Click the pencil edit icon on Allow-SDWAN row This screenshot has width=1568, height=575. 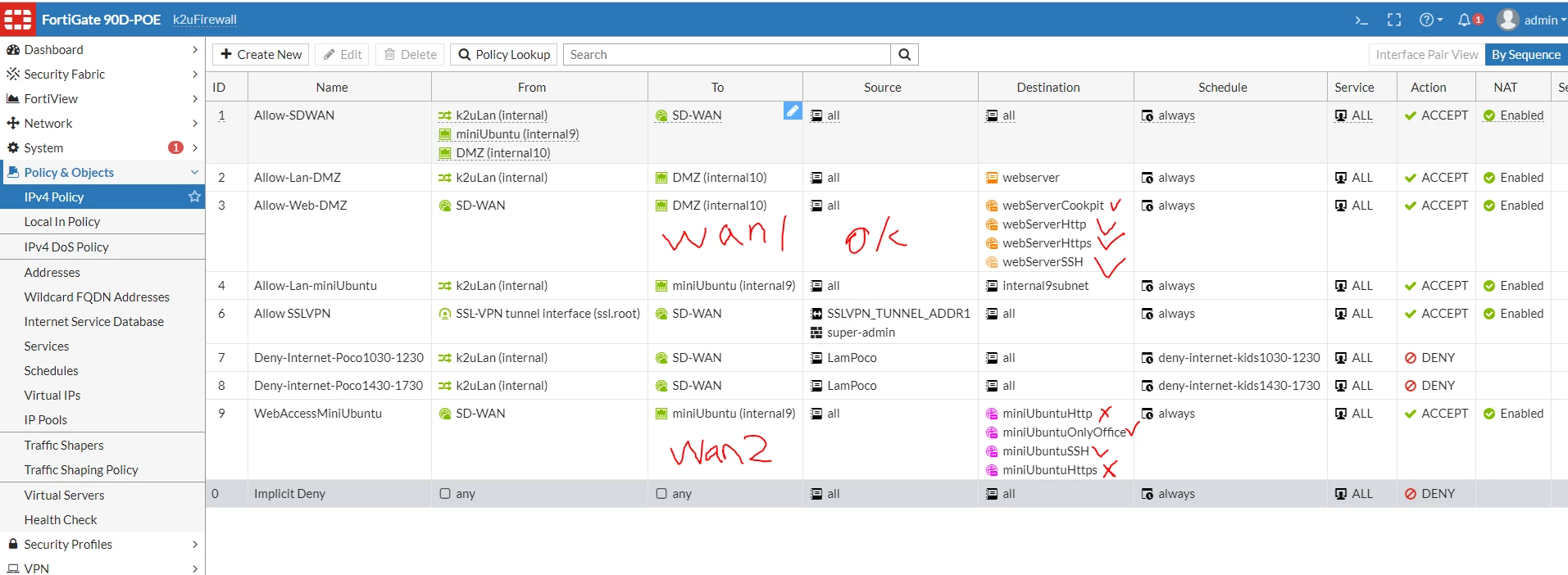(x=792, y=111)
